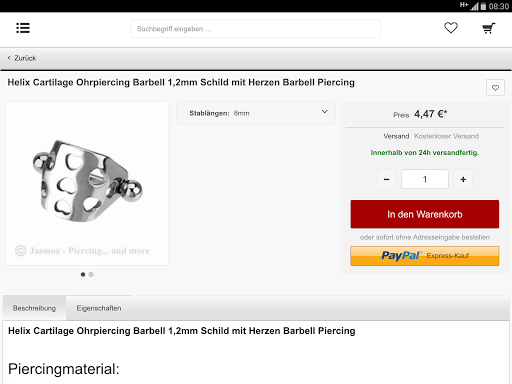
Task: Tap the signal strength status icon
Action: (x=474, y=6)
